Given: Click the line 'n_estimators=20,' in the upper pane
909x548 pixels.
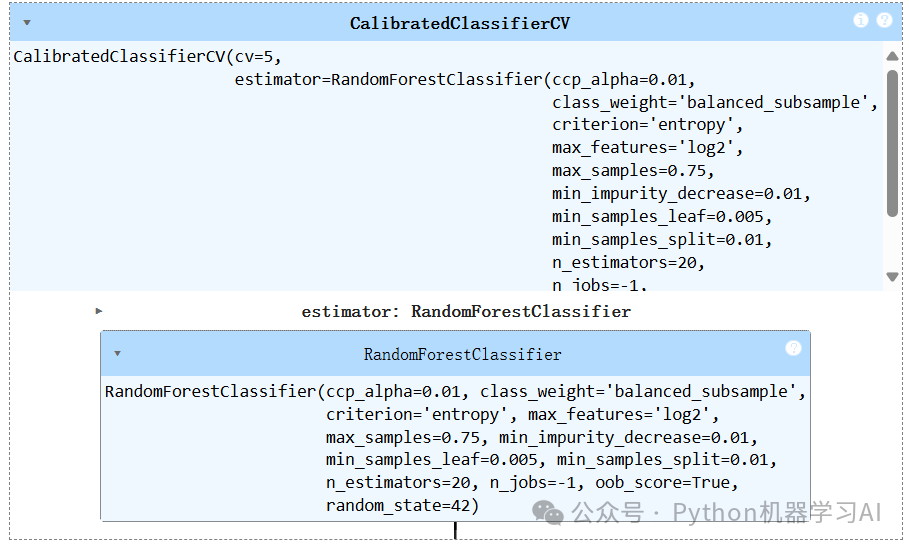Looking at the screenshot, I should [x=628, y=263].
